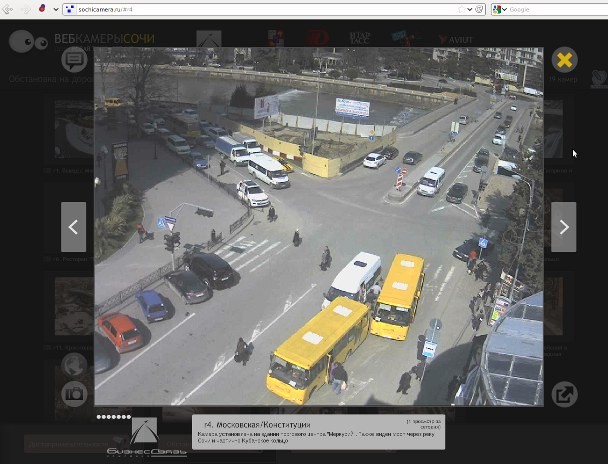The height and width of the screenshot is (464, 608).
Task: Click the house icon in site header
Action: [x=209, y=39]
